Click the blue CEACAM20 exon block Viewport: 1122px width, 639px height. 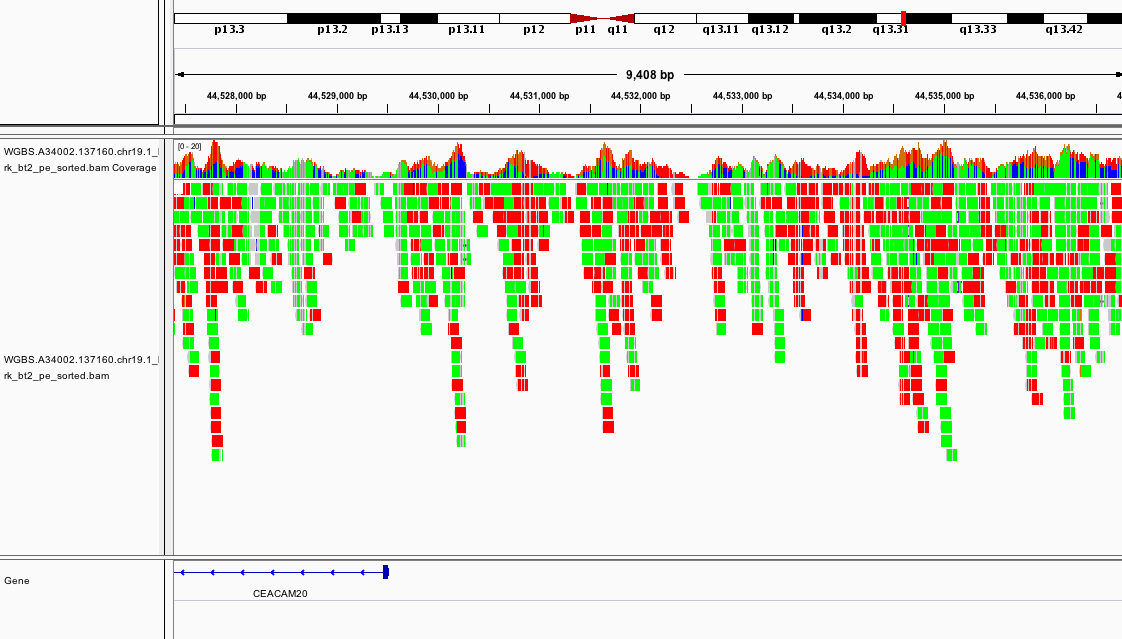click(x=386, y=572)
